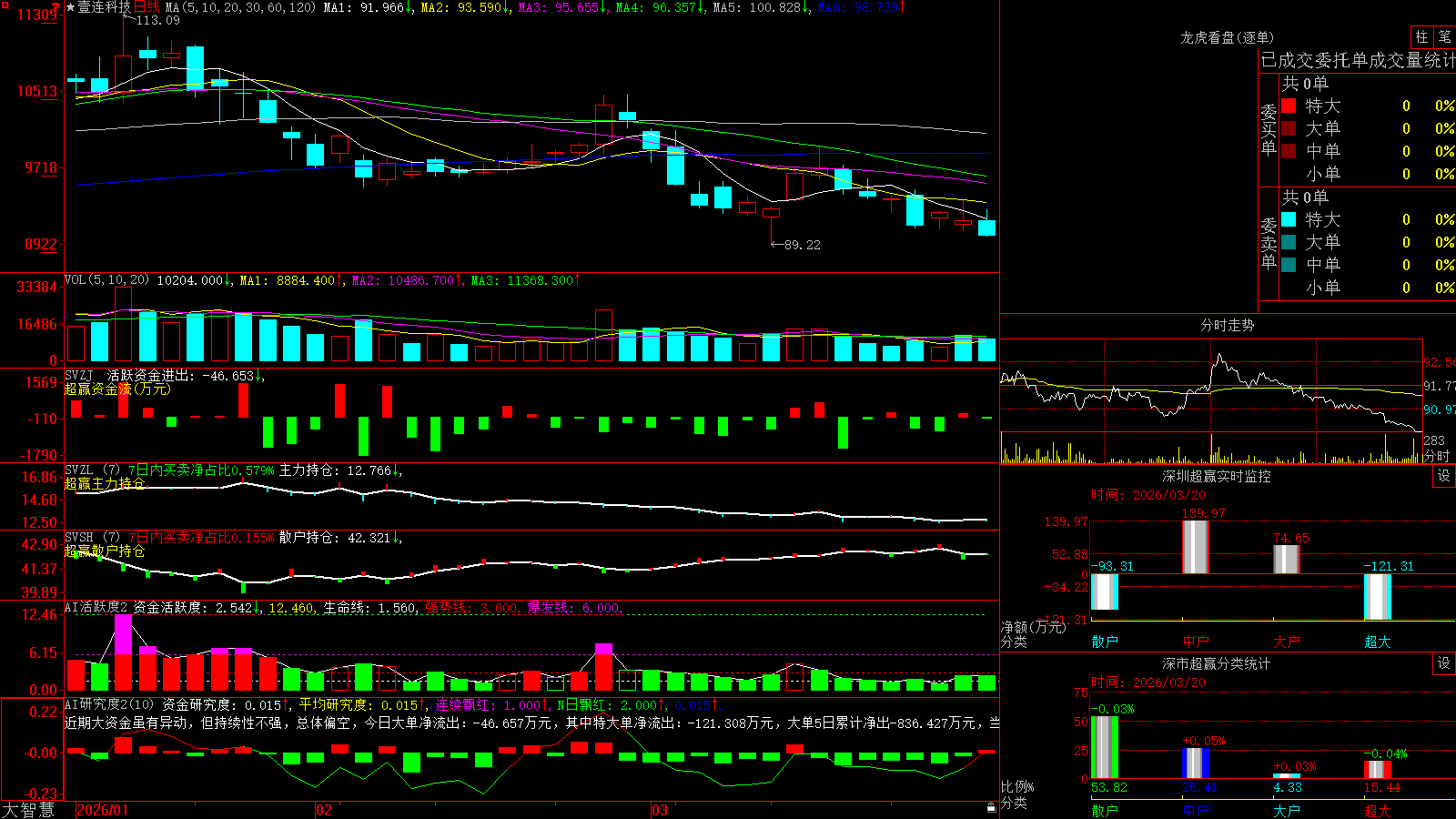1456x819 pixels.
Task: Click the lock icon below the chart
Action: point(991,807)
